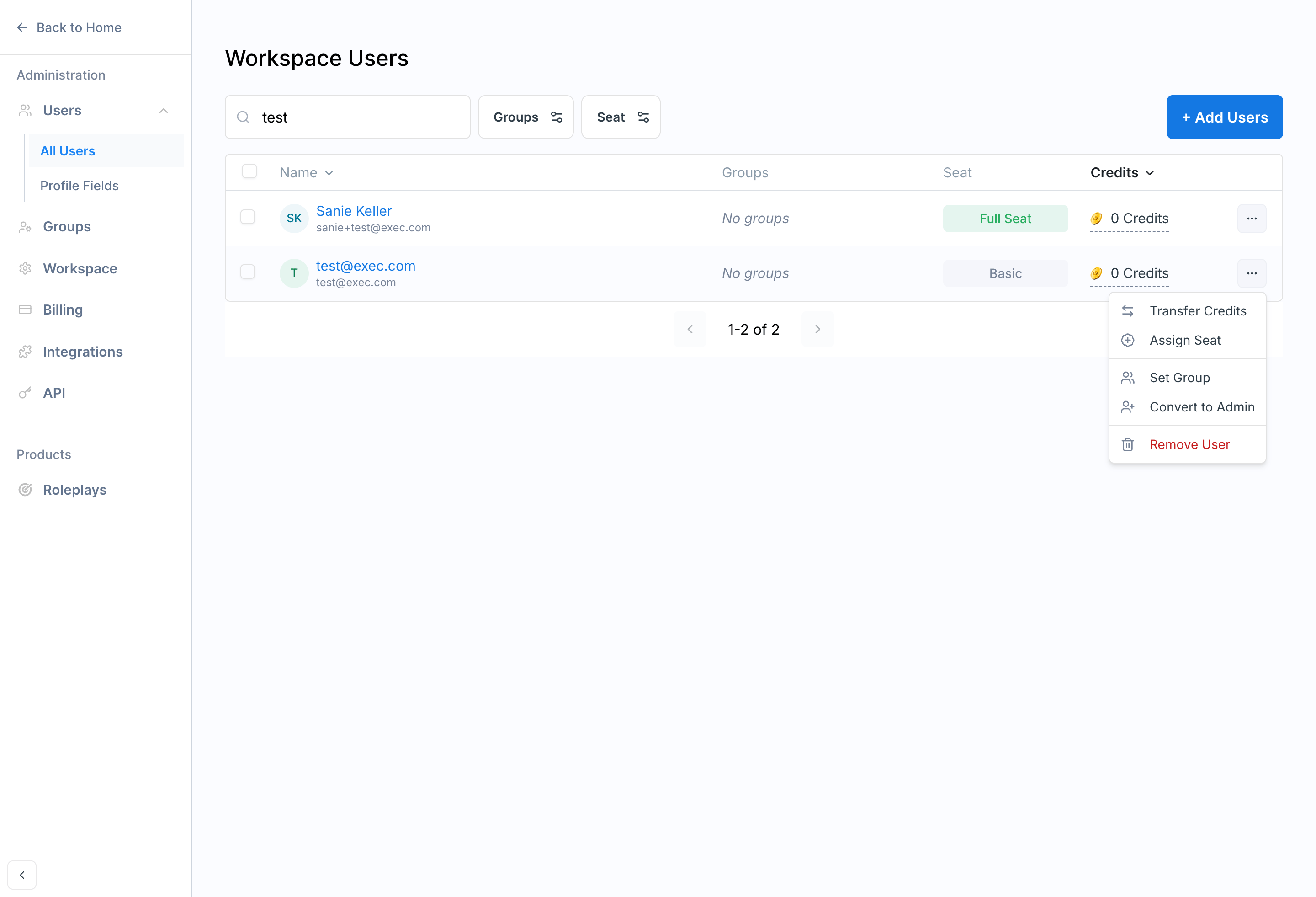Screen dimensions: 1316x897
Task: Click the Integrations puzzle icon
Action: (25, 351)
